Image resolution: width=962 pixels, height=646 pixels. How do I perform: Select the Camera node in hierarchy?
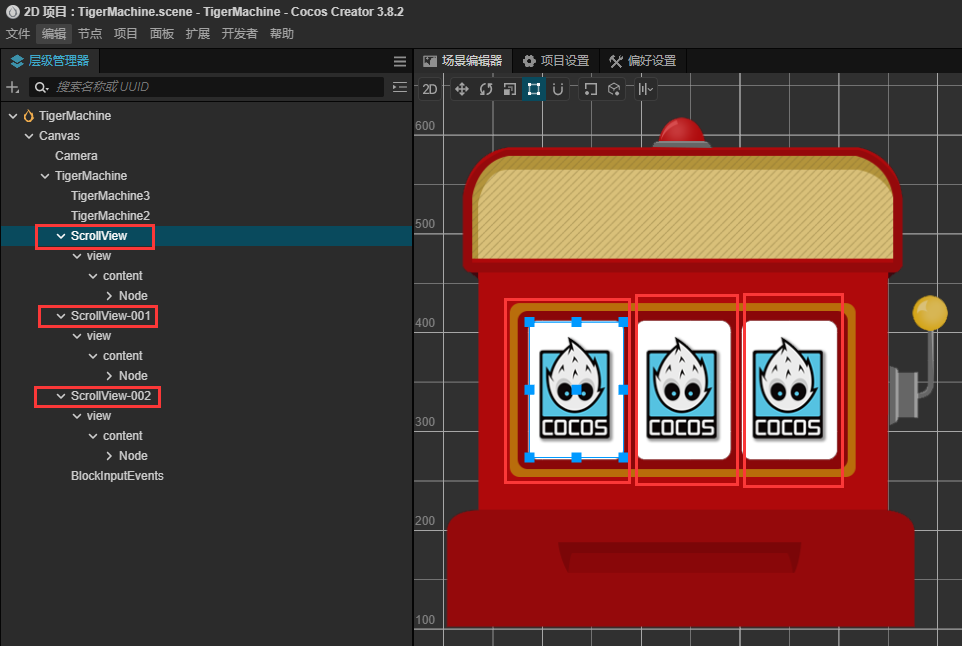click(76, 156)
